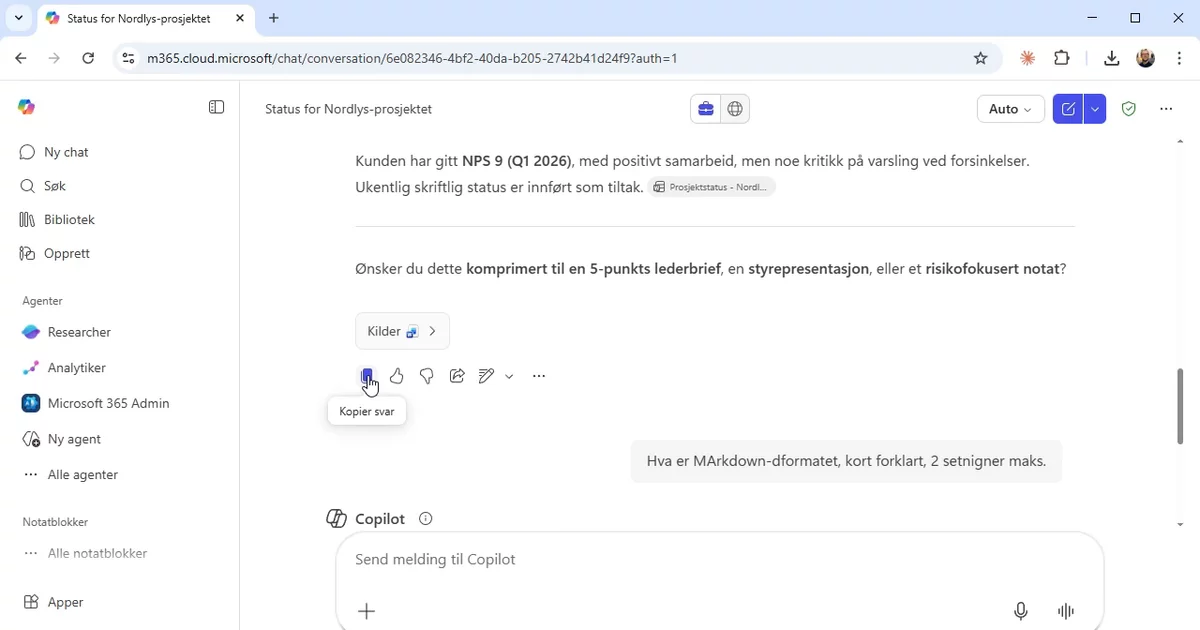Open browser downloads
The width and height of the screenshot is (1200, 630).
[x=1111, y=58]
